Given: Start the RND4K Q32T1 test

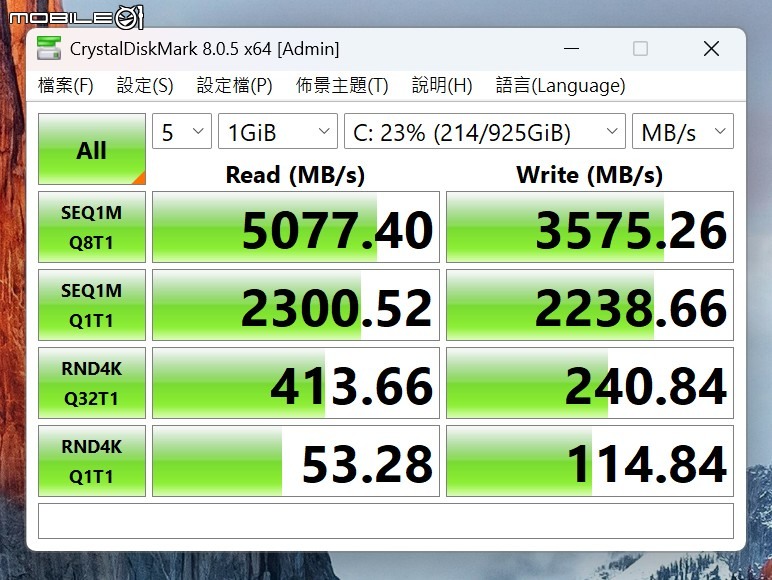Looking at the screenshot, I should coord(92,383).
